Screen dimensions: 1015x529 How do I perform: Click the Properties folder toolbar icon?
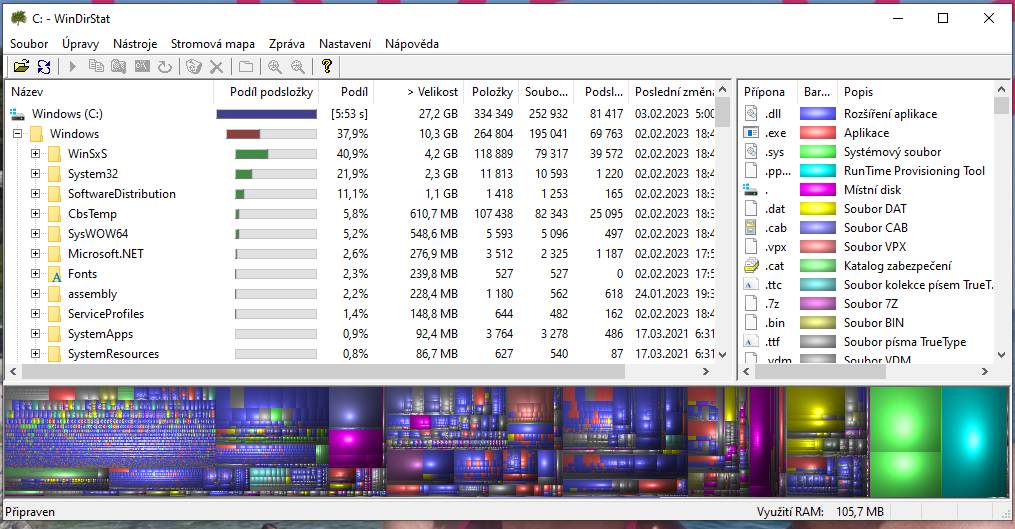245,66
